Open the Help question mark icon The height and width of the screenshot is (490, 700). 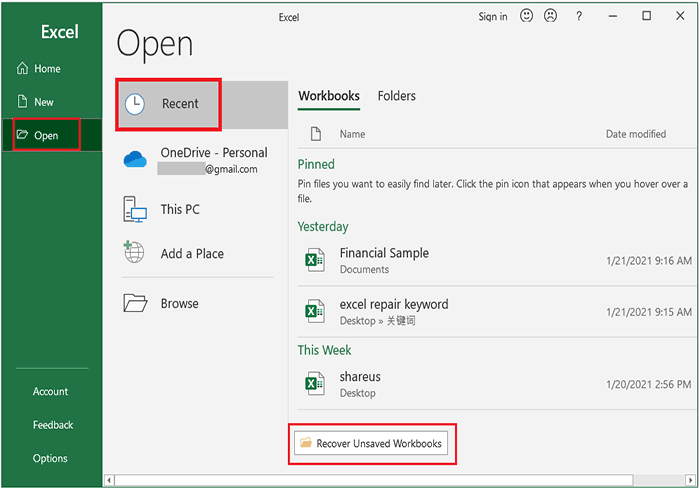pos(580,16)
